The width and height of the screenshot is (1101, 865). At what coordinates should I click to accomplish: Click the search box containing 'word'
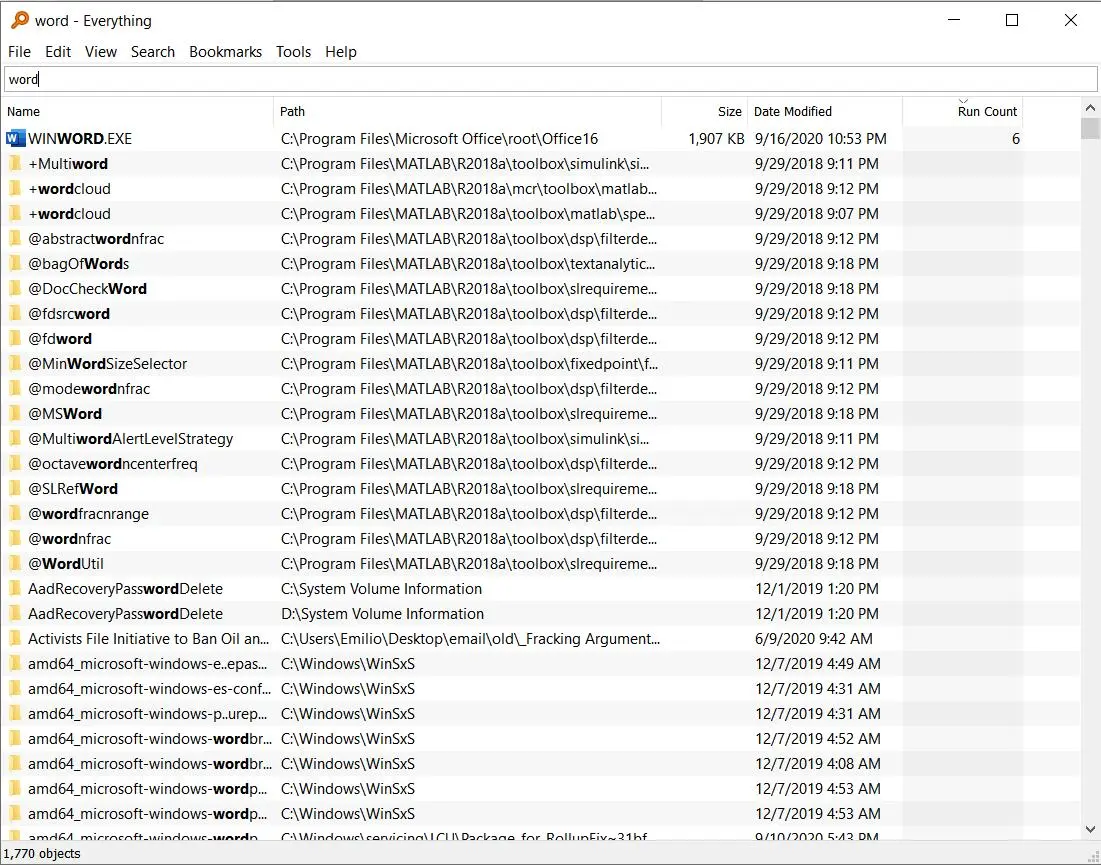(x=550, y=79)
